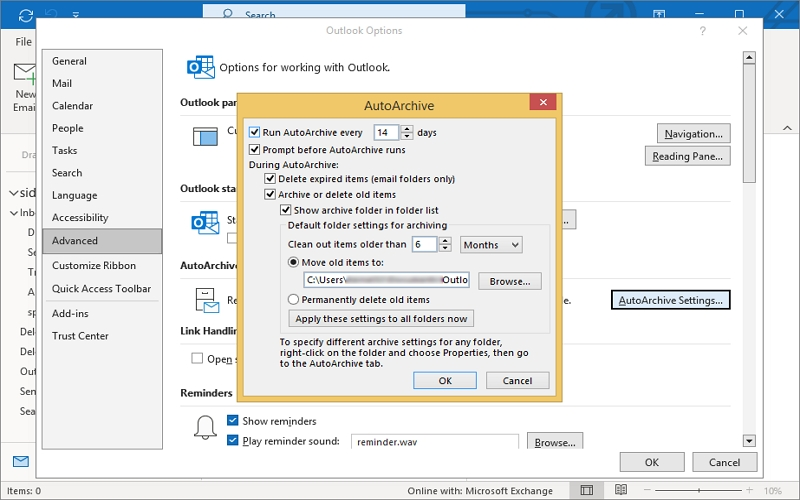Click the Outlook logo icon beside Options heading
The height and width of the screenshot is (500, 800).
tap(201, 67)
